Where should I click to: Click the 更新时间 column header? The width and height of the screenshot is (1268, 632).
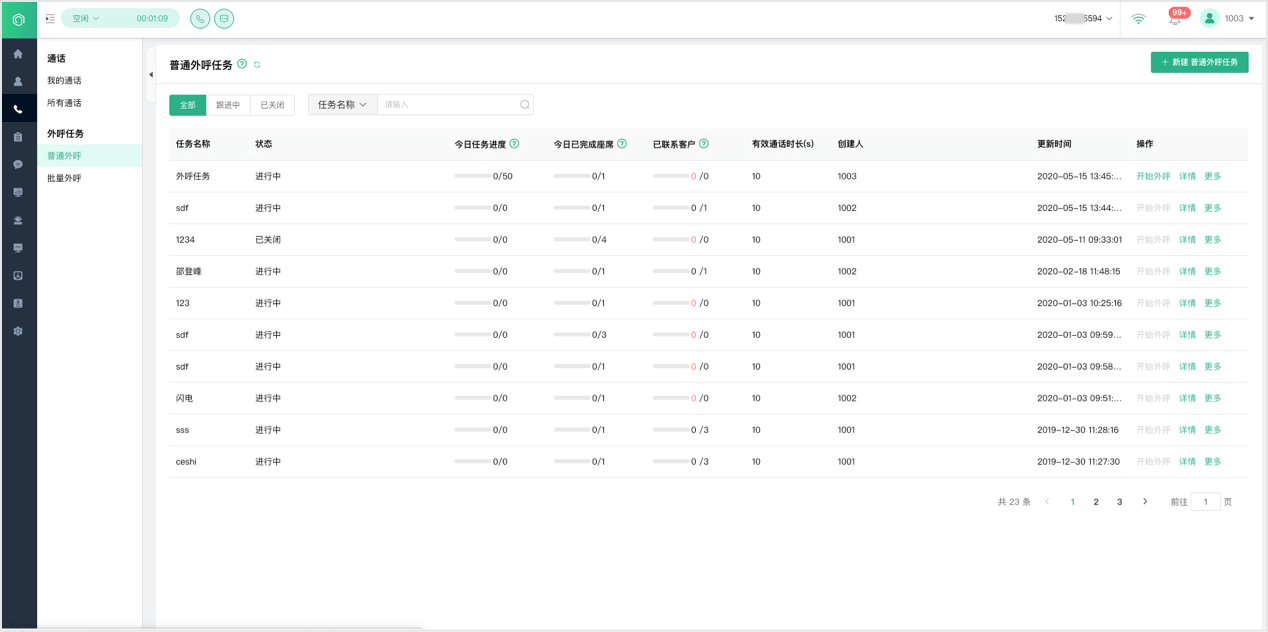tap(1054, 144)
